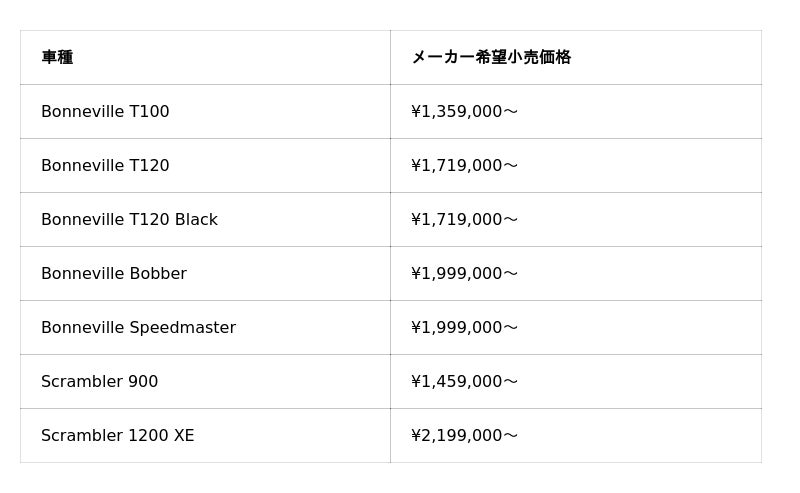Click Bonneville in the Bobber row

tap(83, 274)
